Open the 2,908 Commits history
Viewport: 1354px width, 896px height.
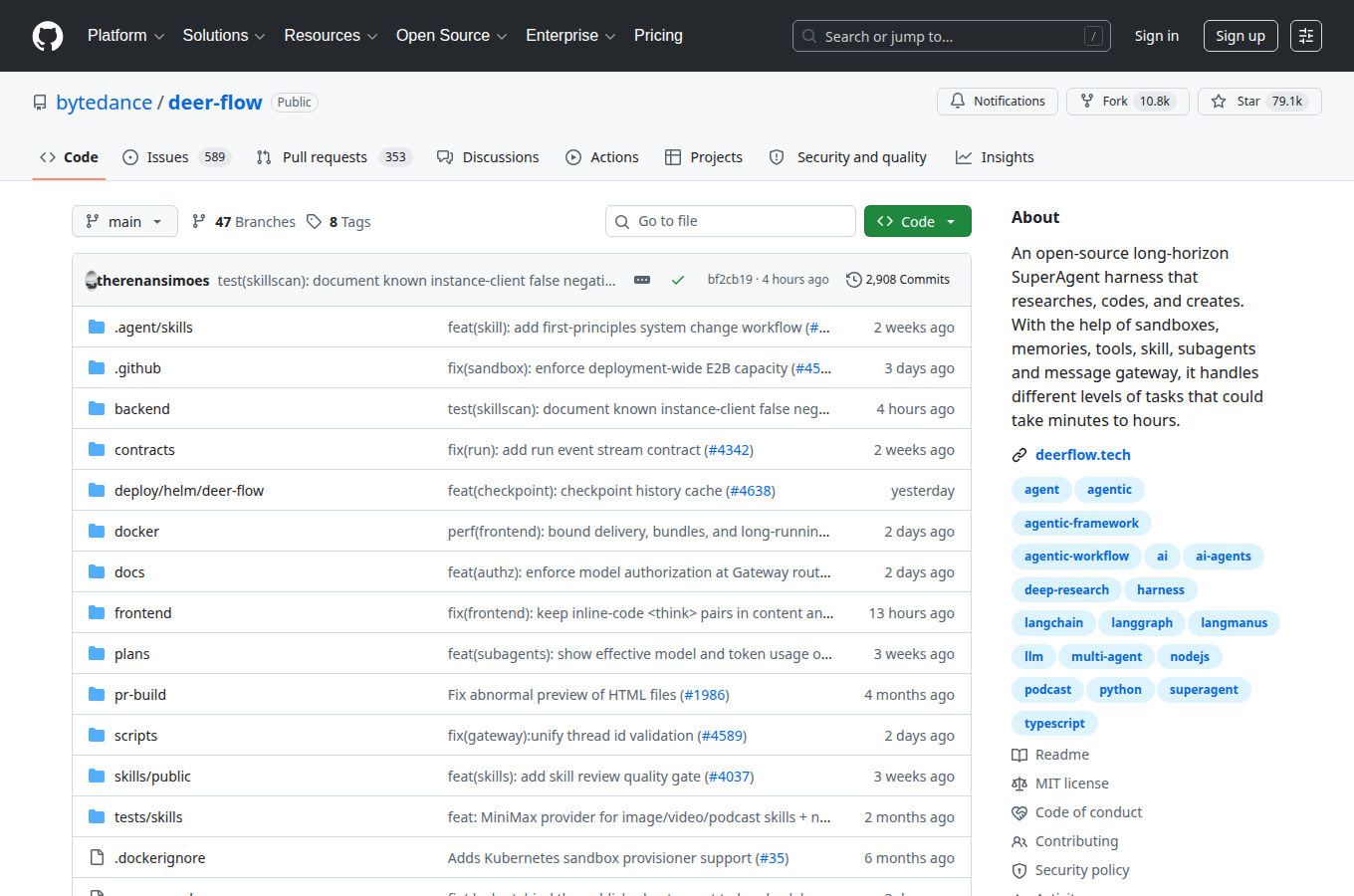coord(898,280)
